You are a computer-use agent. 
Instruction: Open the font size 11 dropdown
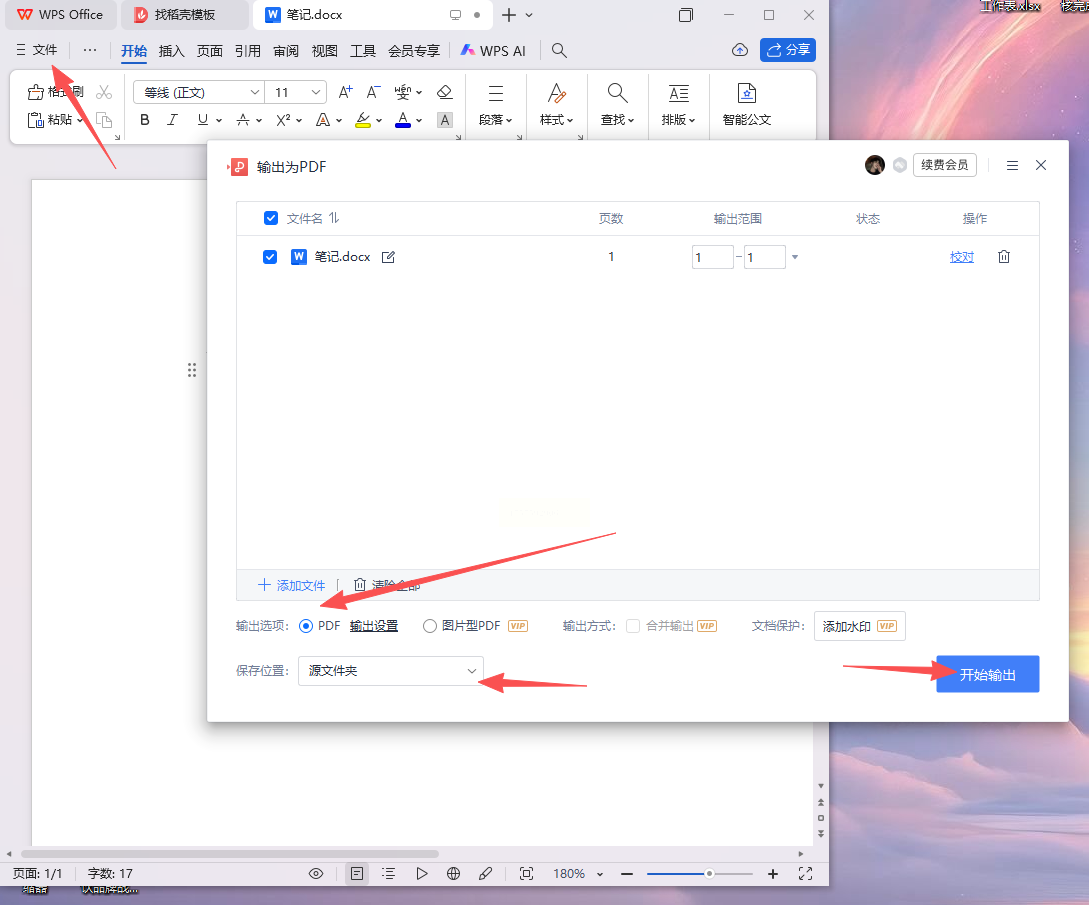pyautogui.click(x=315, y=92)
